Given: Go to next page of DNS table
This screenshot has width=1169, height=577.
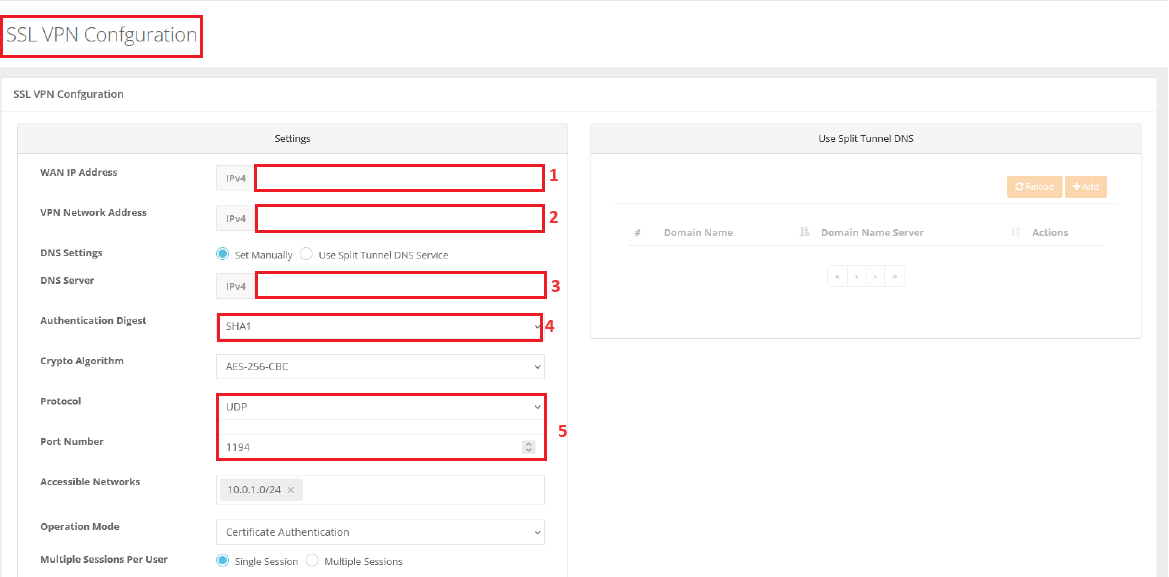Looking at the screenshot, I should point(875,276).
